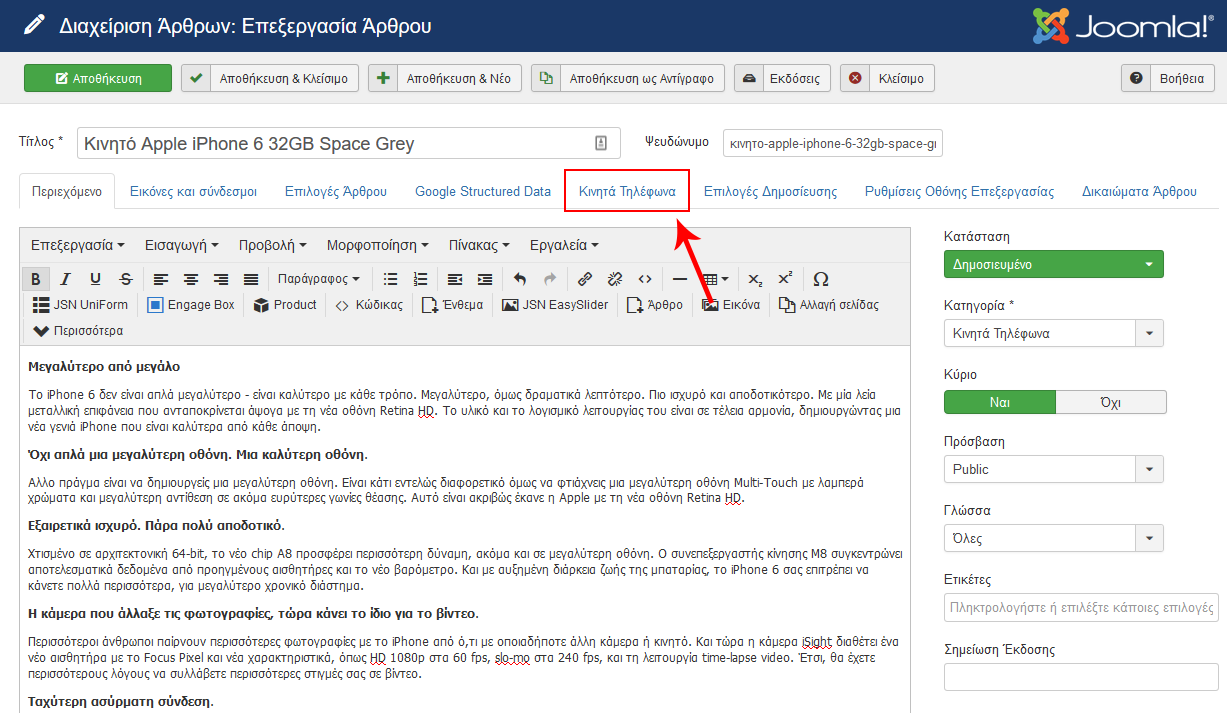Switch to Εικόνες και σύνδεσμοι tab
This screenshot has width=1227, height=713.
tap(193, 192)
